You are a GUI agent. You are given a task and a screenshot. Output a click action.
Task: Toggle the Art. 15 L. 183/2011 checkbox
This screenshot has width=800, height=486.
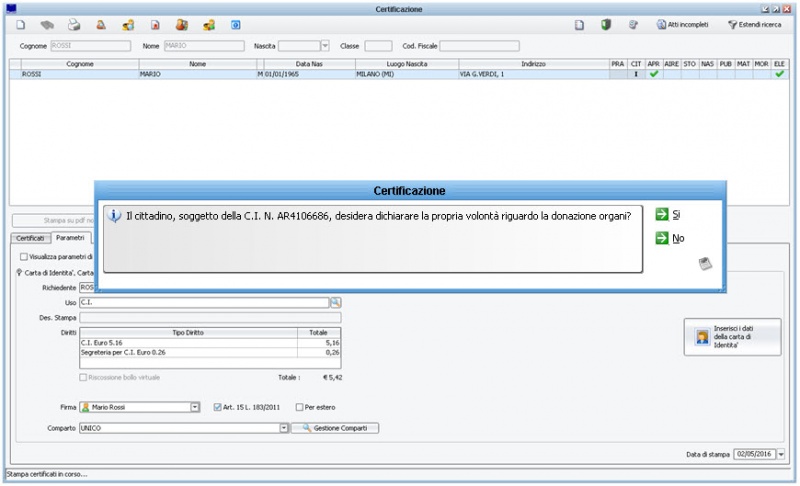coord(219,407)
